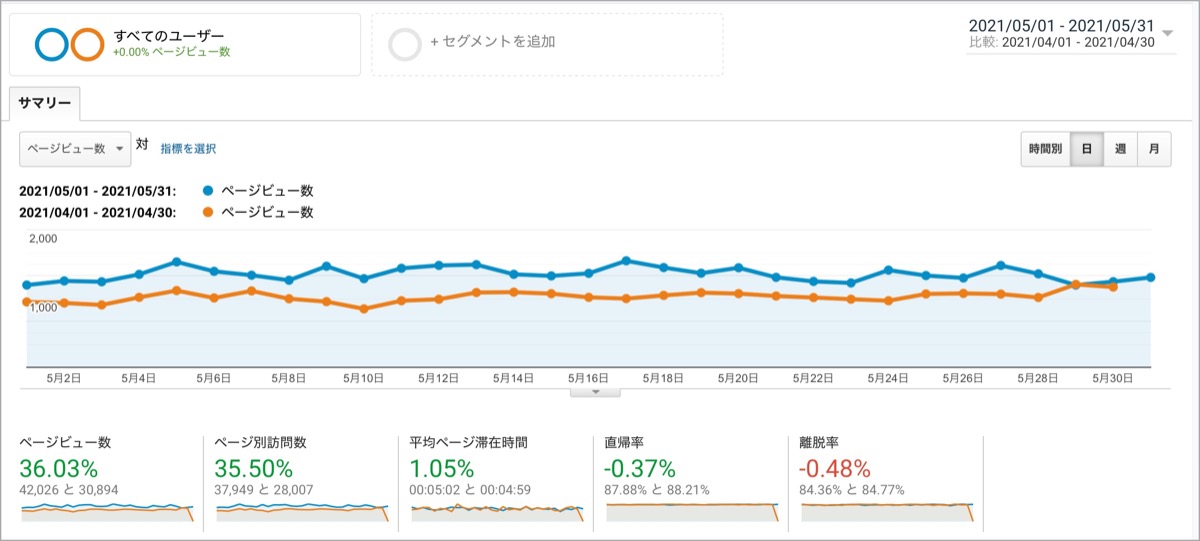
Task: Click the blue and orange segment circles icon
Action: pos(68,45)
